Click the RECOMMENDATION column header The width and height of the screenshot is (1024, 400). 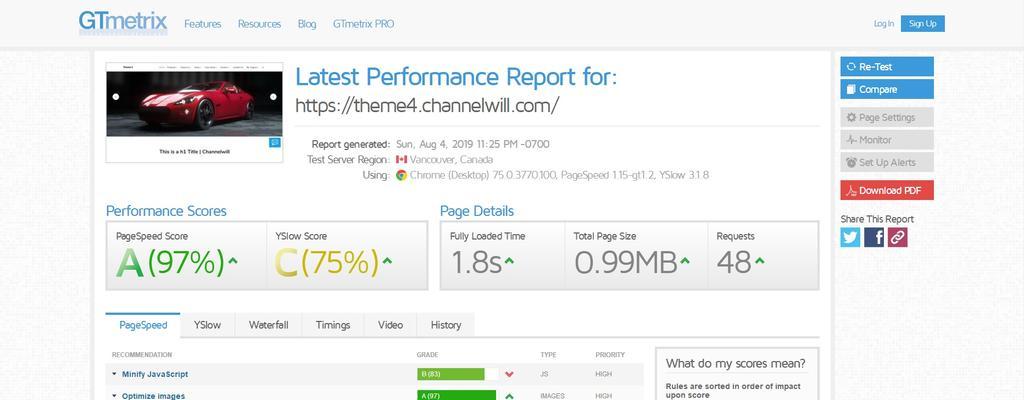click(x=142, y=355)
